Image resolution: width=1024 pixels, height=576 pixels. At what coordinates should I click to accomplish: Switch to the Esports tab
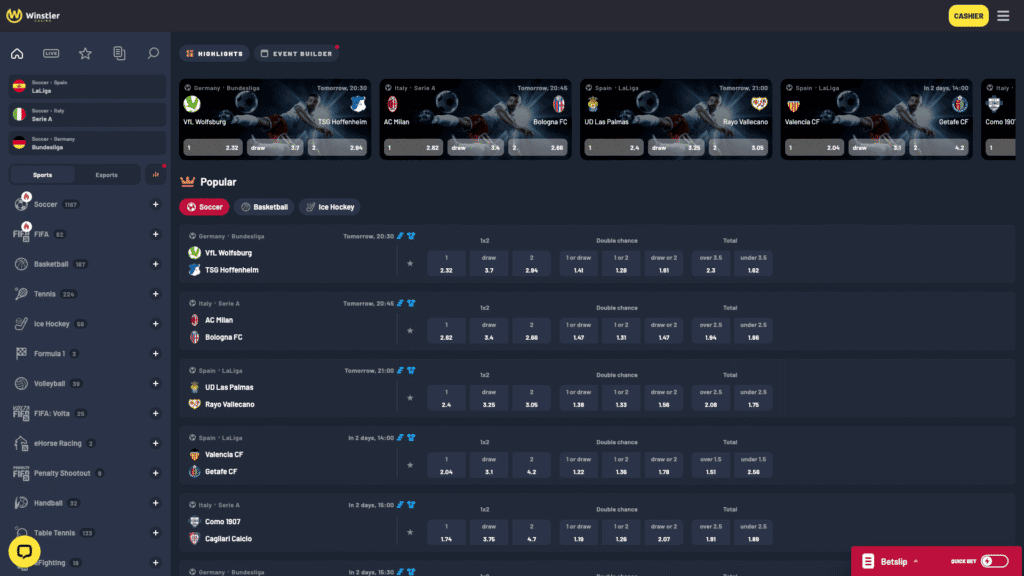click(x=106, y=174)
